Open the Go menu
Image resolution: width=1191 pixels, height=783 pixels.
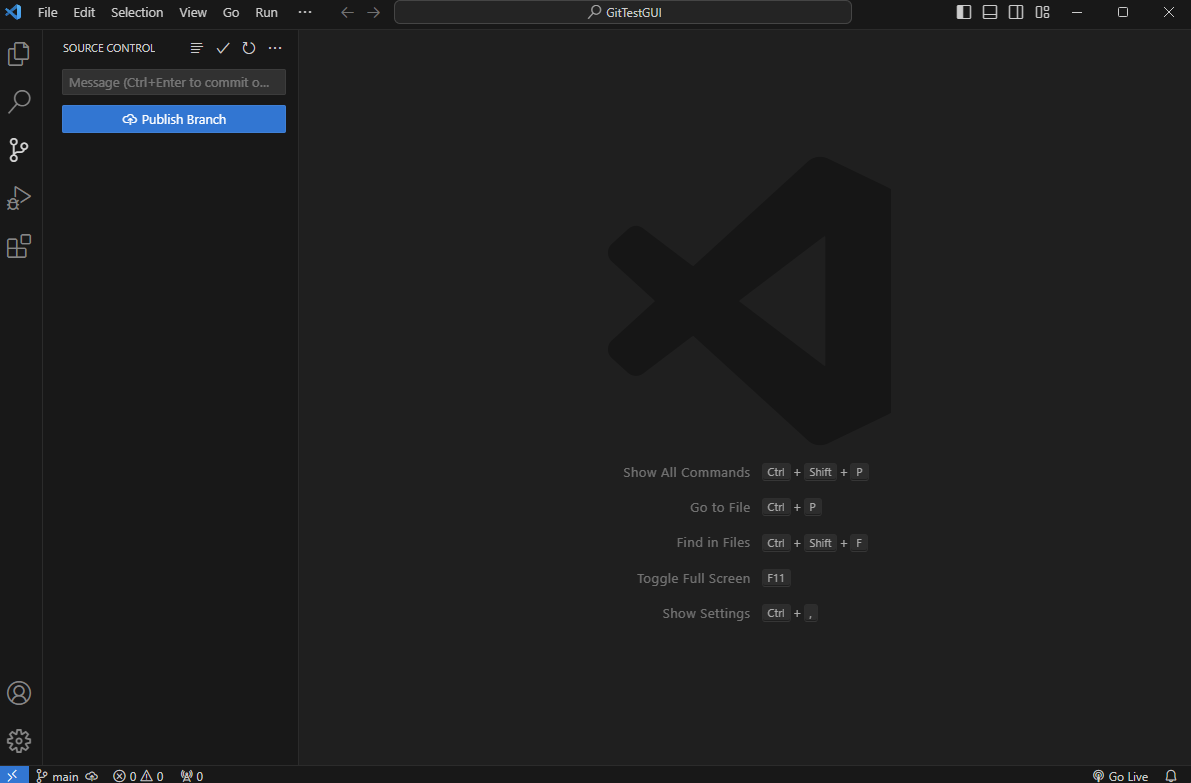(x=231, y=12)
